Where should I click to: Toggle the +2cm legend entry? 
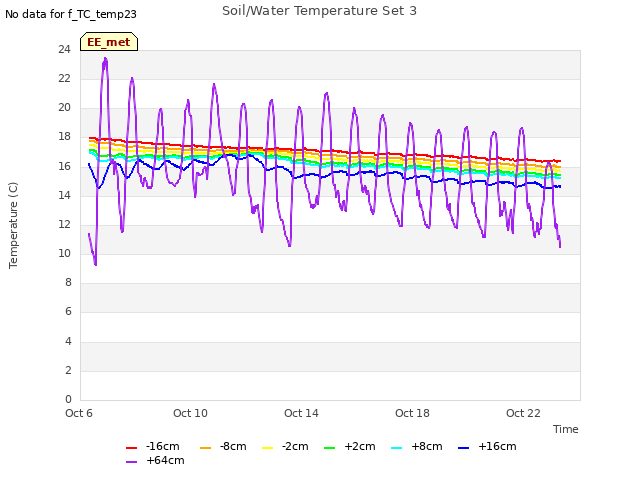click(350, 447)
